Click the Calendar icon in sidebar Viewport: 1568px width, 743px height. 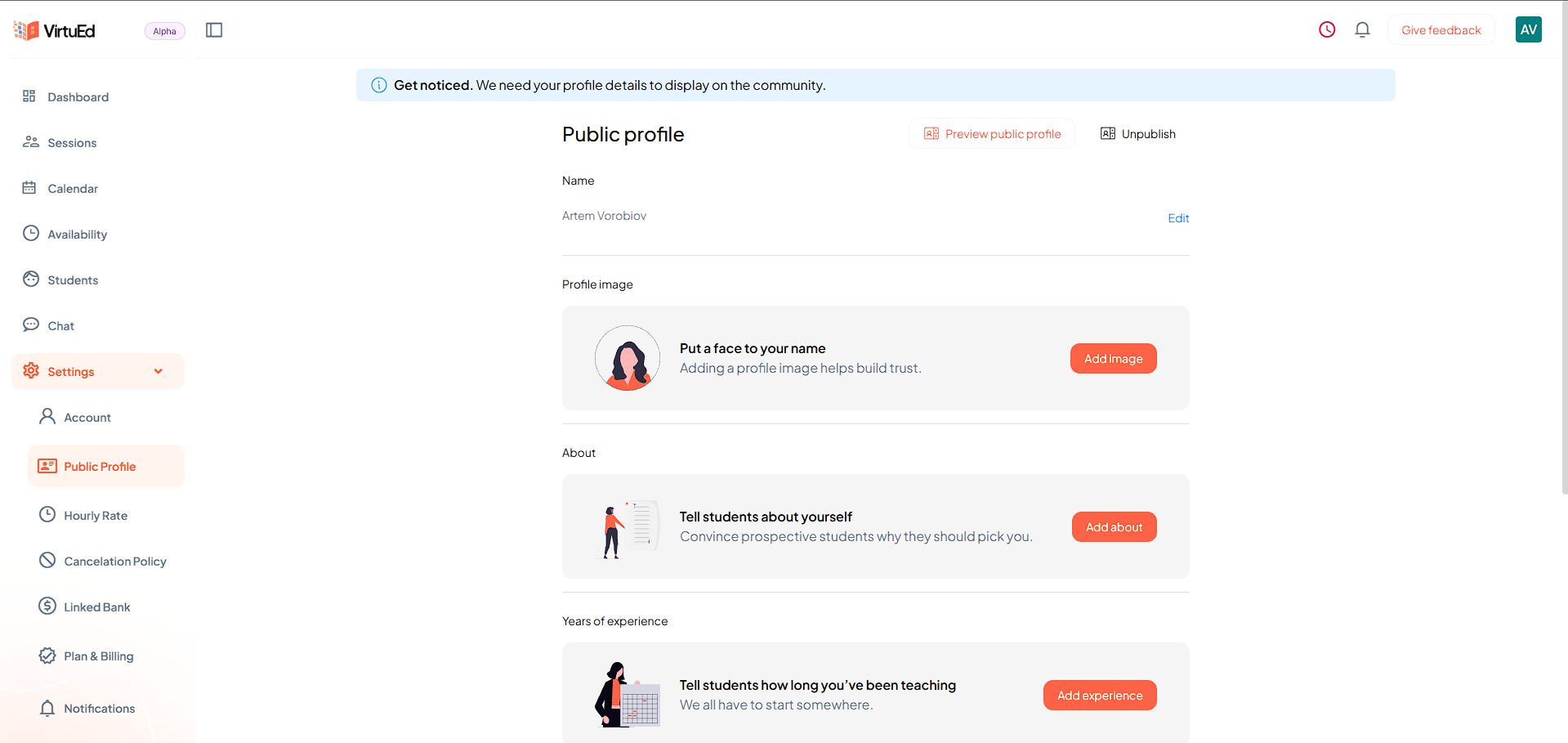pyautogui.click(x=29, y=188)
